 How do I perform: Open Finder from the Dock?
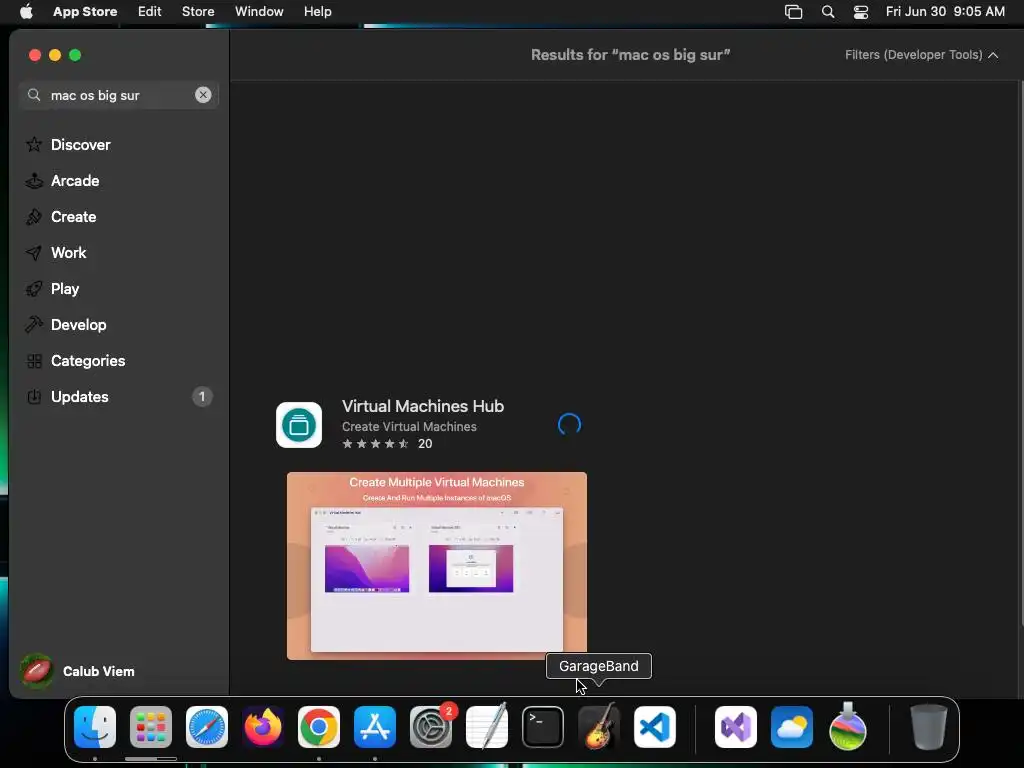point(95,727)
